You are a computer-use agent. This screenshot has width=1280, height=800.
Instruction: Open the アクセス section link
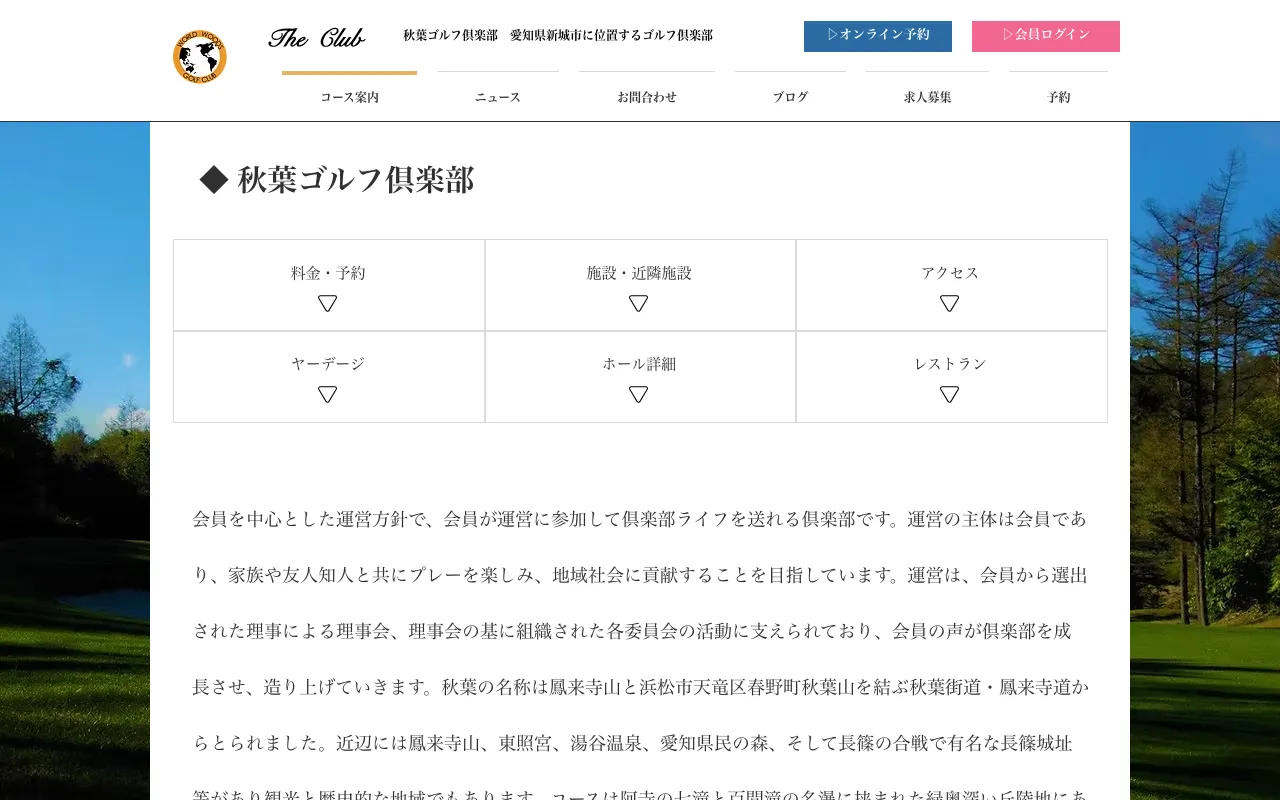click(950, 273)
